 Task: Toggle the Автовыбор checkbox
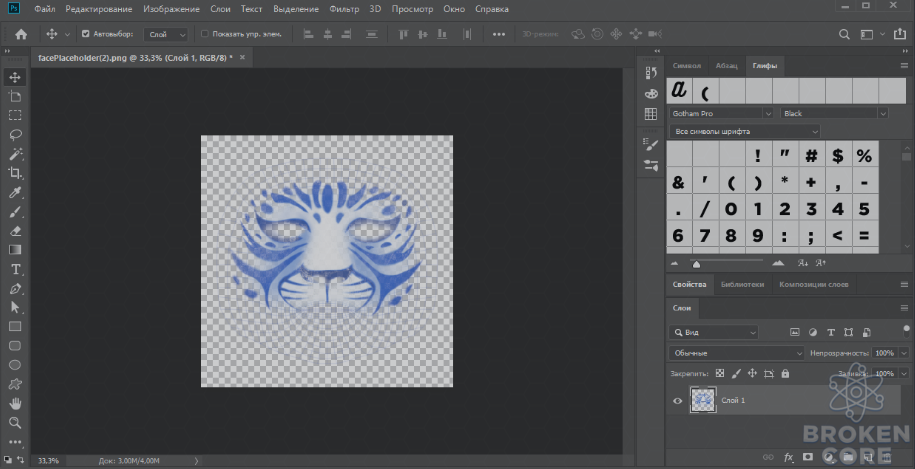click(86, 34)
